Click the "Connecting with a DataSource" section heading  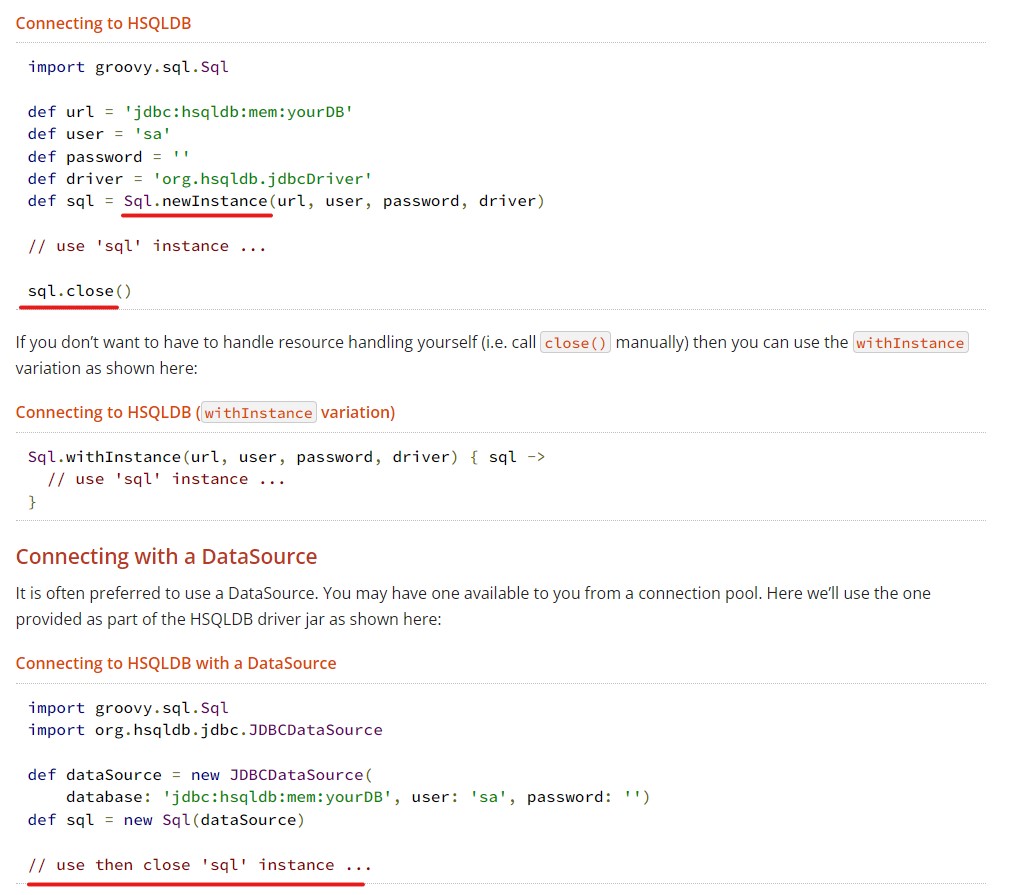click(x=166, y=556)
